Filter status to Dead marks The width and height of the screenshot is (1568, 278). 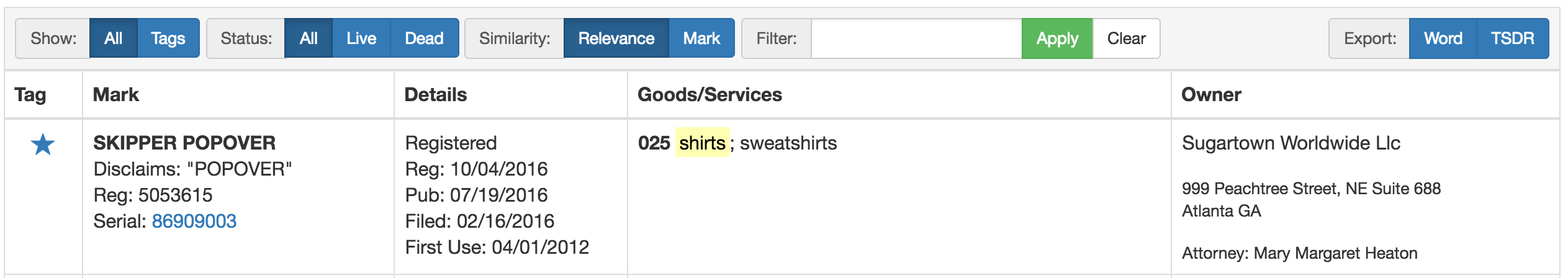424,38
